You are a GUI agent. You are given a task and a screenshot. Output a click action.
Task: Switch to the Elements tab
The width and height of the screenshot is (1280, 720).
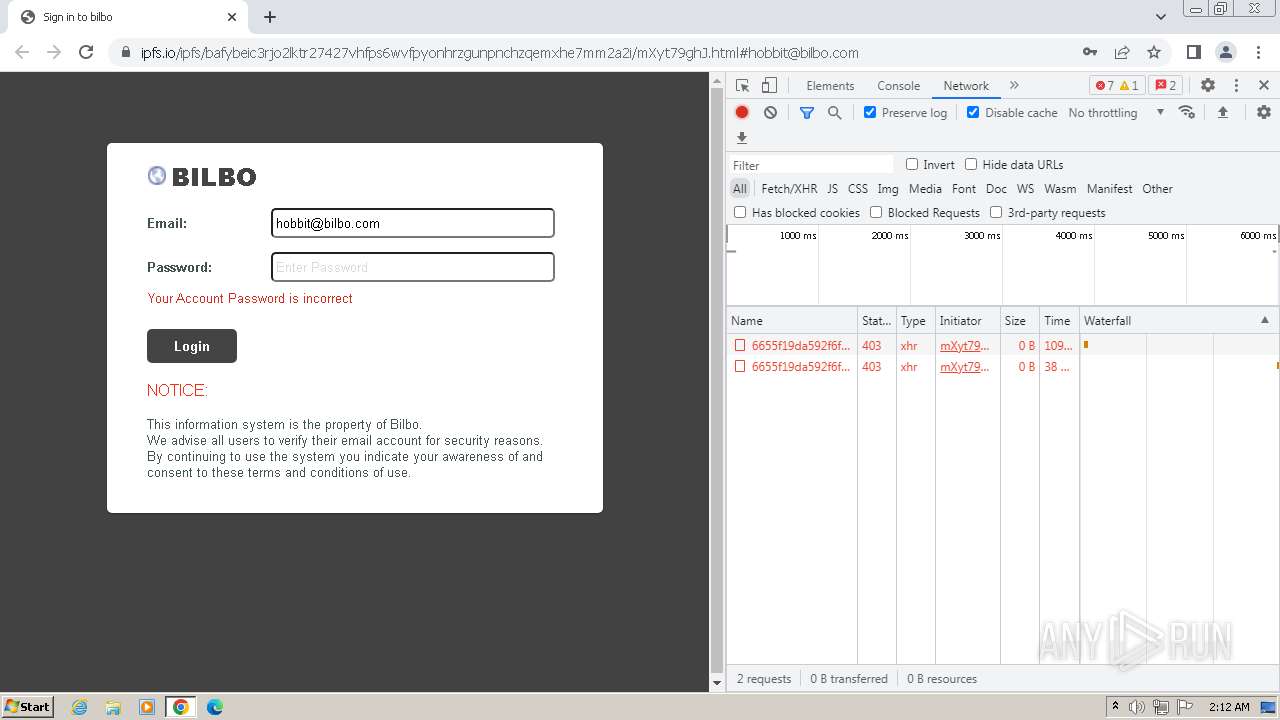click(x=830, y=86)
